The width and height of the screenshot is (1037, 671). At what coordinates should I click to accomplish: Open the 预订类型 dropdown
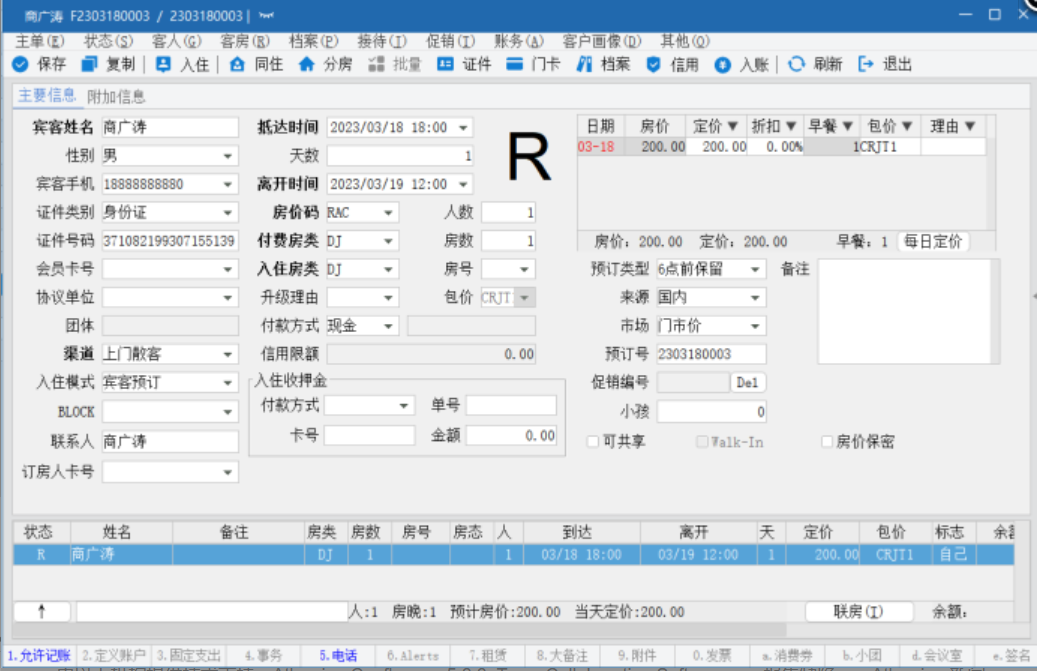[x=755, y=270]
